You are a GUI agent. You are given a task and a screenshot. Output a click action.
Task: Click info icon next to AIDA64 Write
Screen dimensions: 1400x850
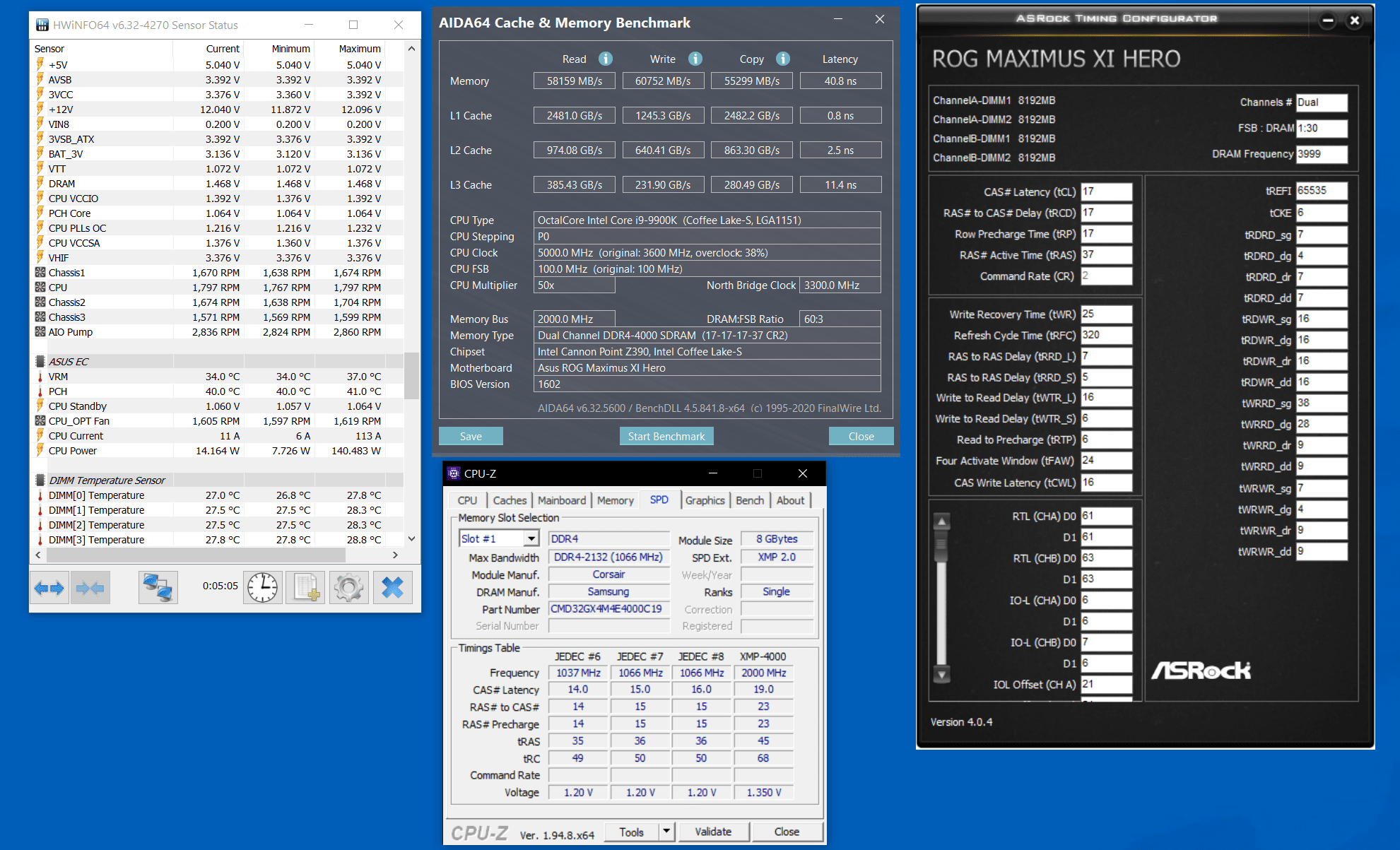695,59
